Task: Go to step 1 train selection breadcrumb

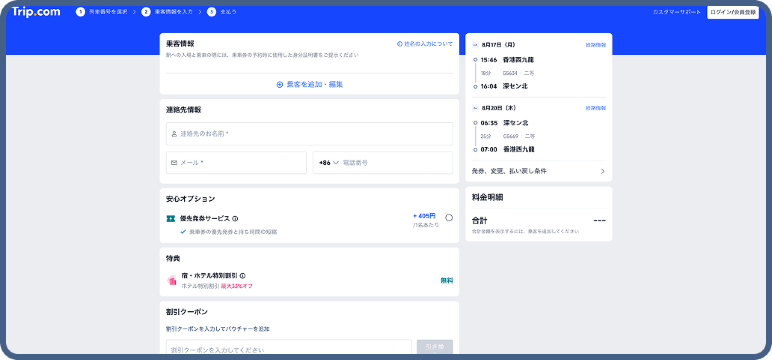Action: (x=102, y=12)
